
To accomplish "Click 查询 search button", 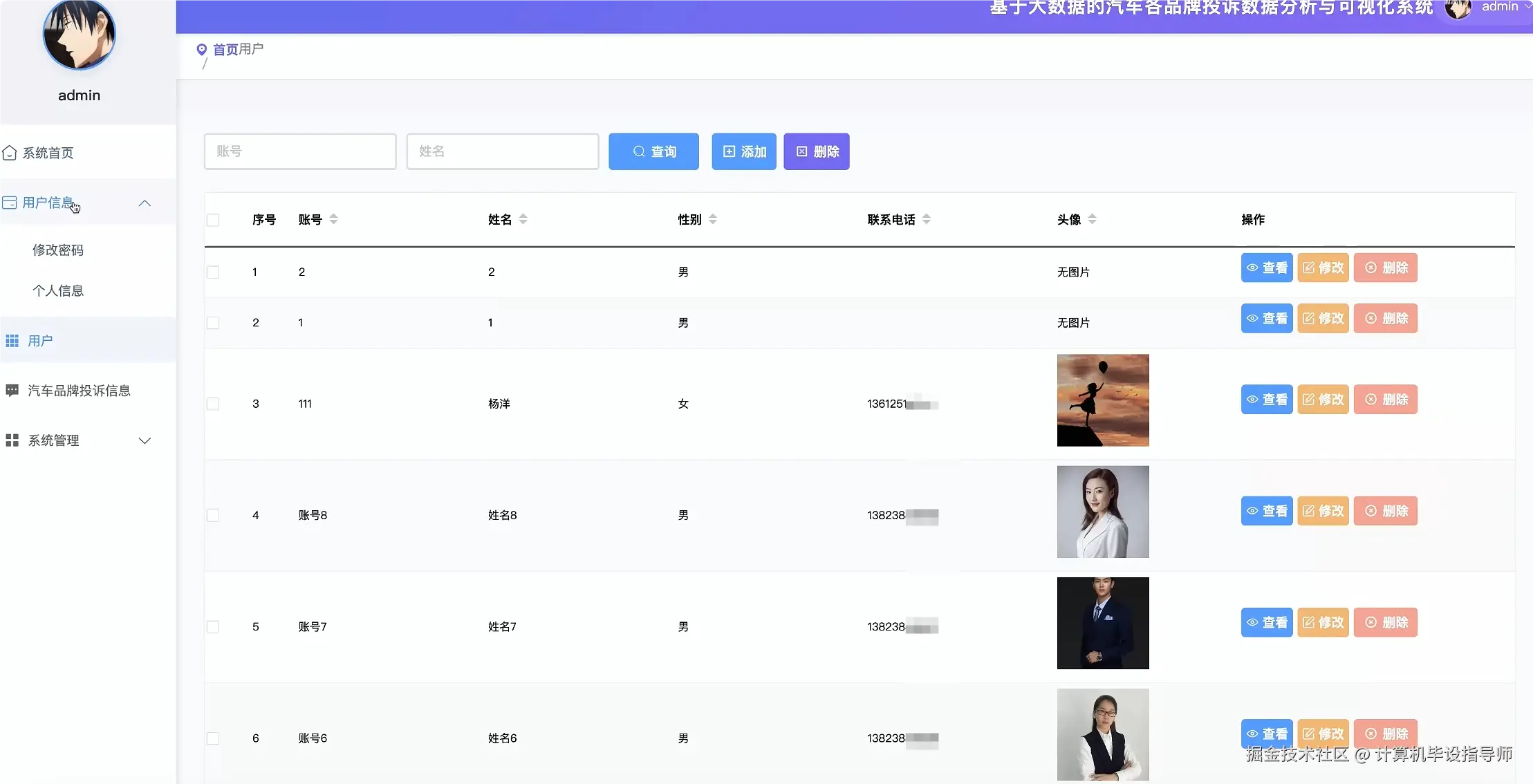I will [653, 151].
